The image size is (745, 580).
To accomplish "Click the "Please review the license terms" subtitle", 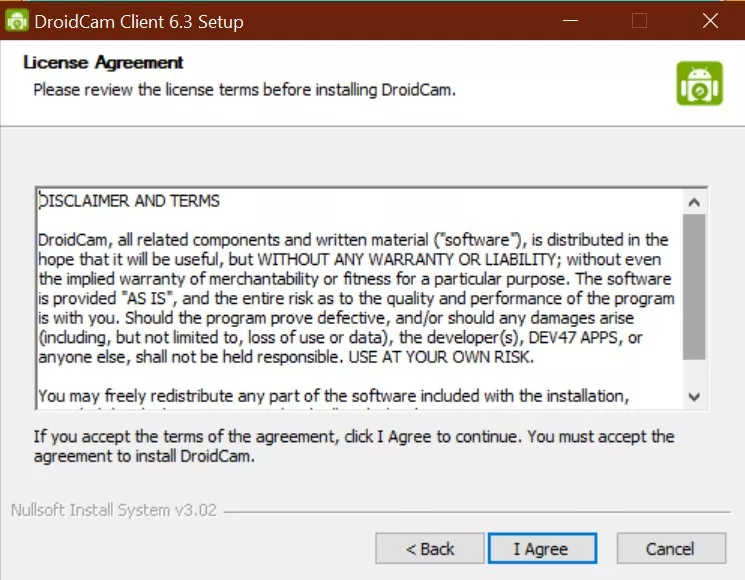I will (x=244, y=89).
